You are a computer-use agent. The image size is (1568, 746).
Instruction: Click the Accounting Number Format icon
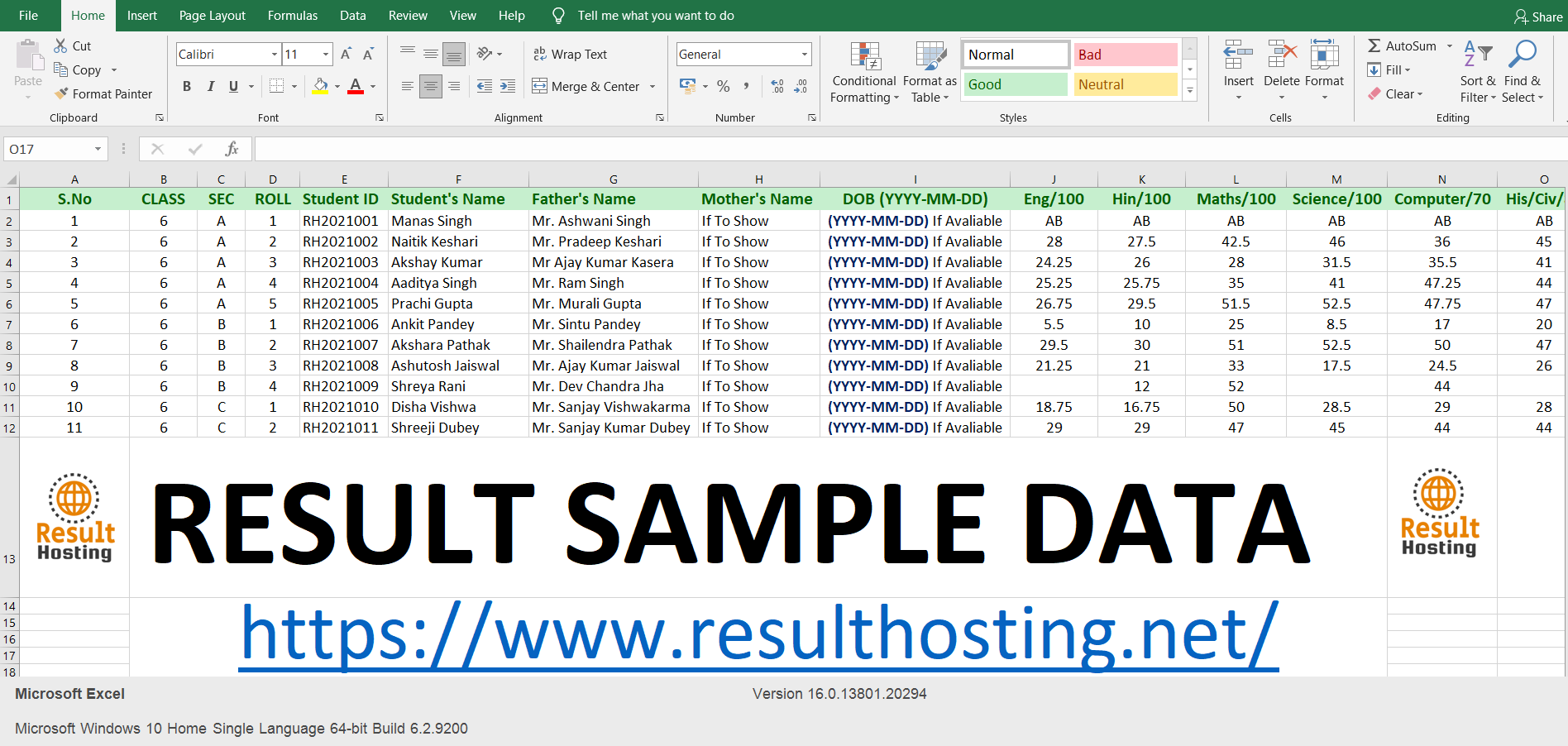point(687,85)
